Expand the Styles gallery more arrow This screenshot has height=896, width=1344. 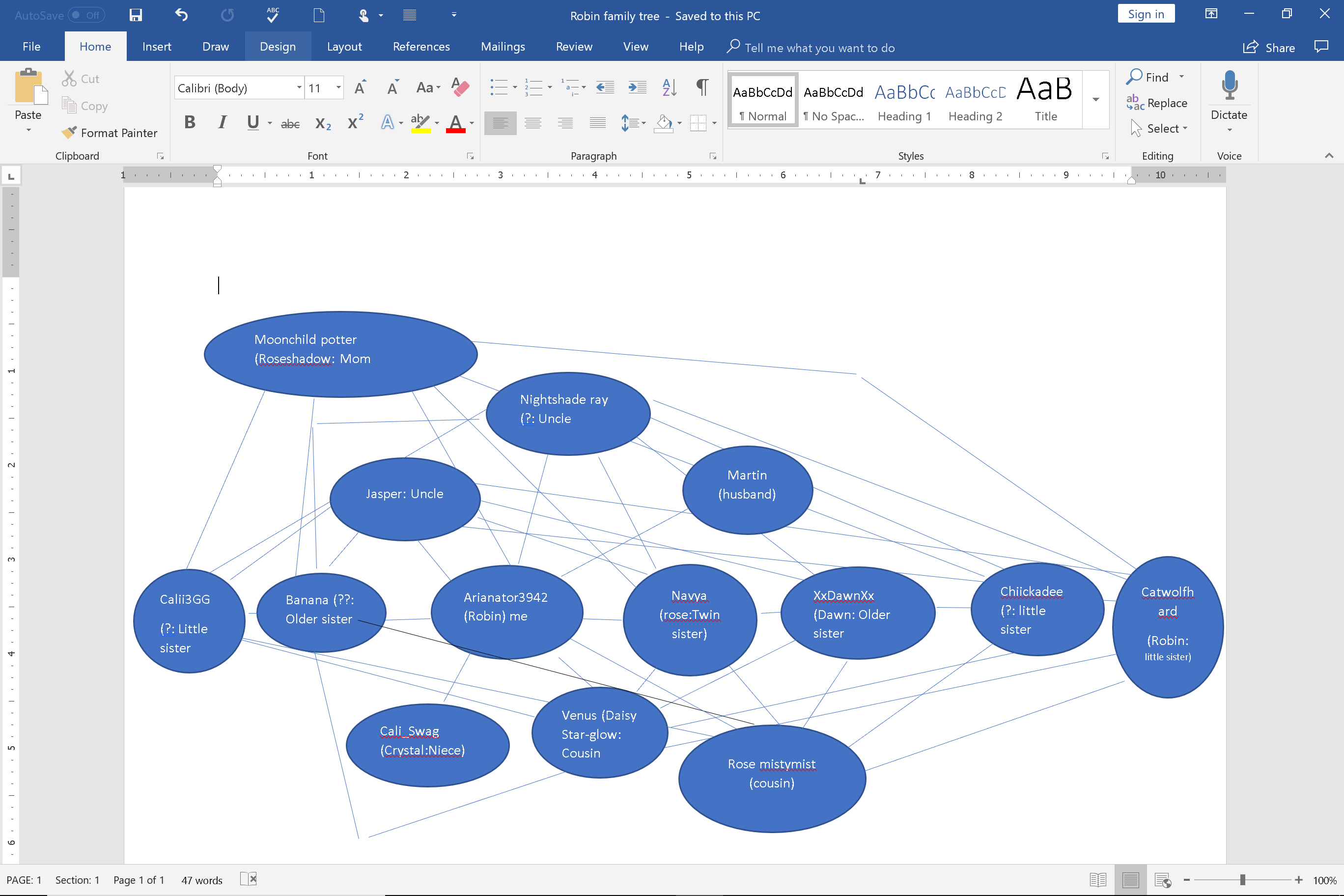[x=1095, y=100]
